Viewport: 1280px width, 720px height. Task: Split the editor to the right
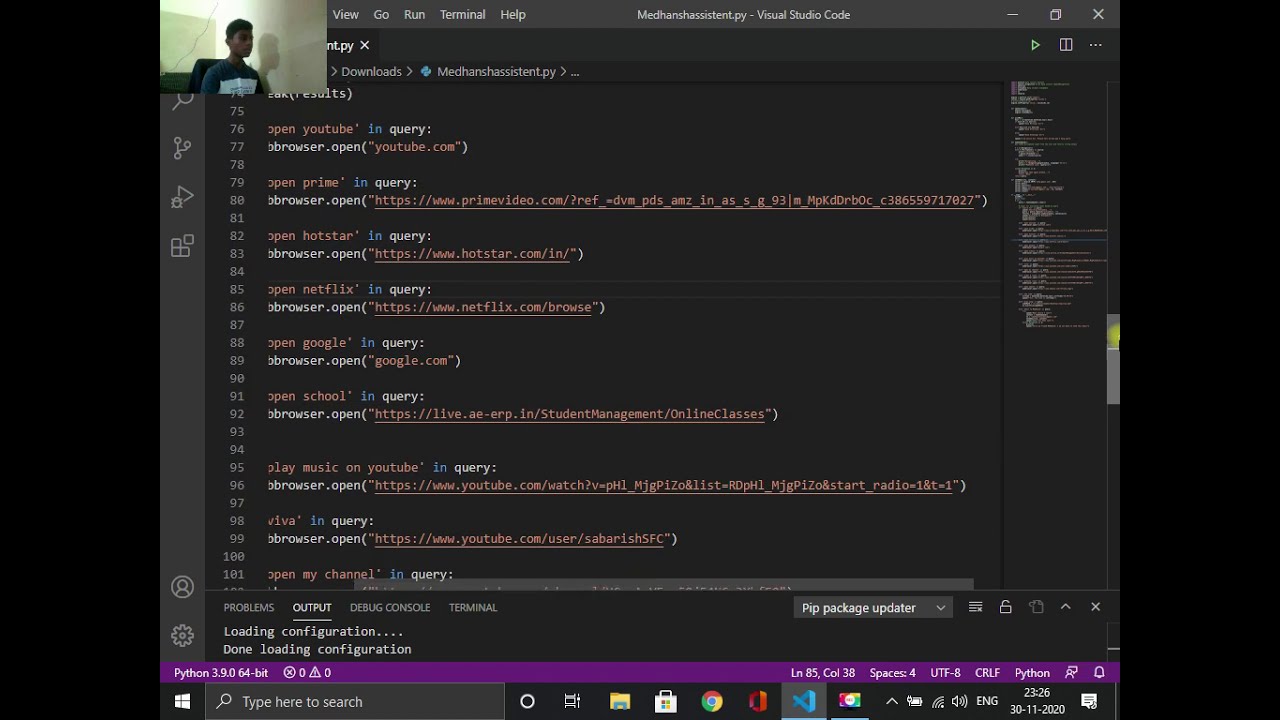pyautogui.click(x=1066, y=45)
